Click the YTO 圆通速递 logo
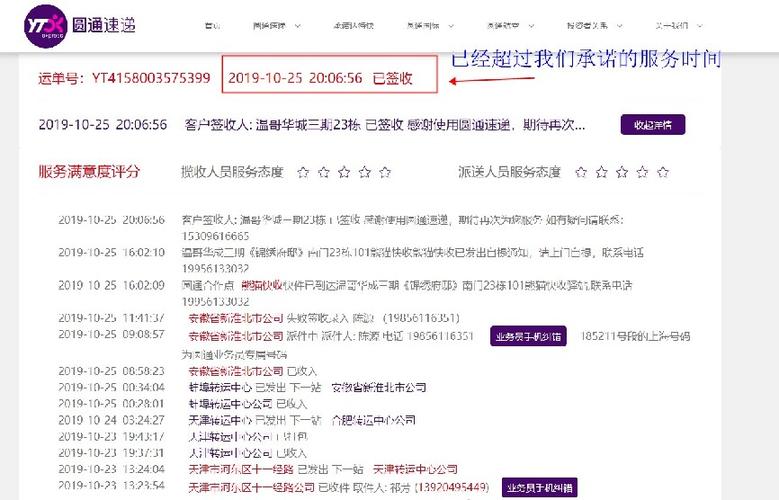Viewport: 779px width, 500px height. pos(80,26)
